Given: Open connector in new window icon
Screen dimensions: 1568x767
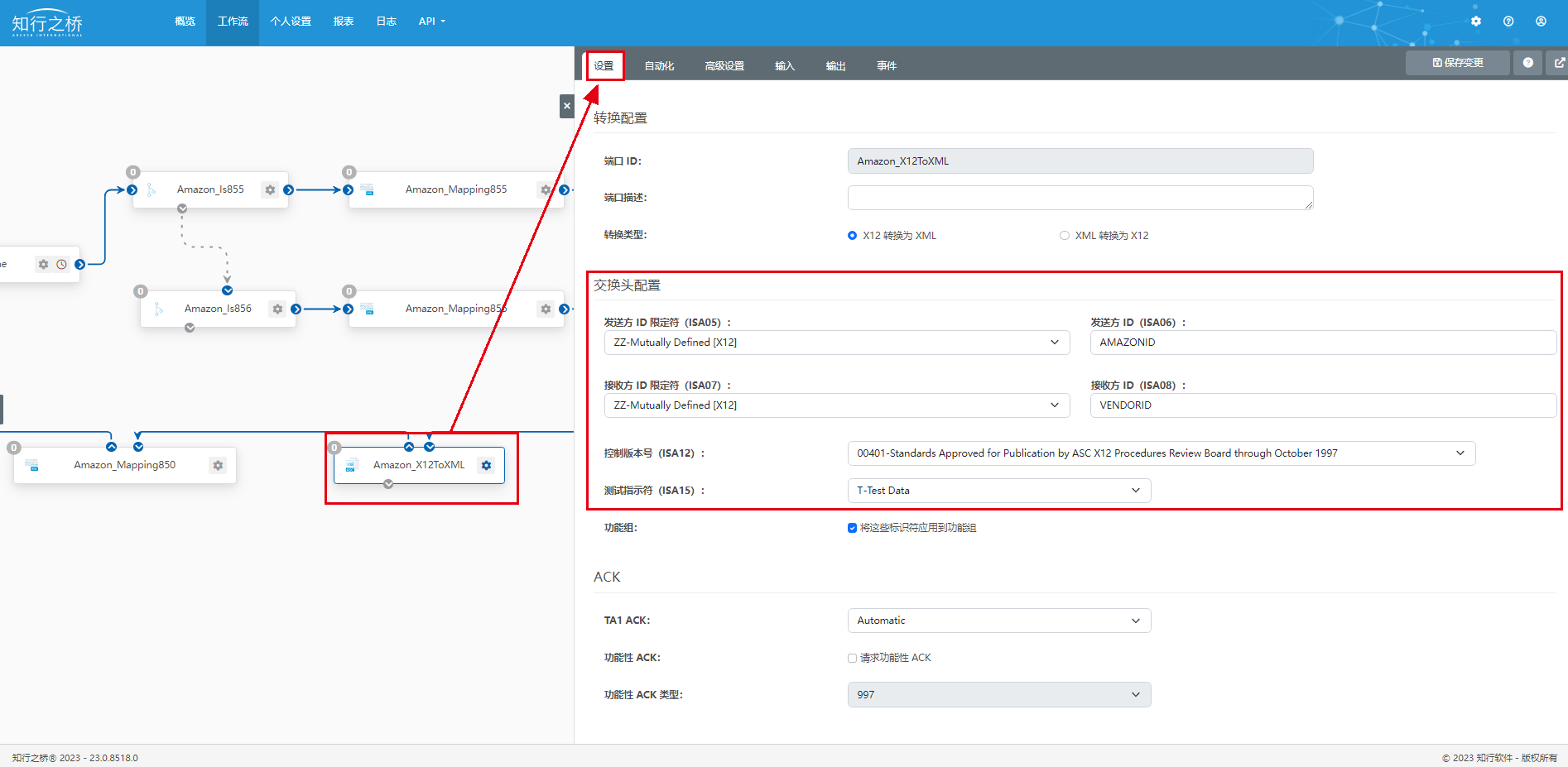Looking at the screenshot, I should pos(1559,63).
